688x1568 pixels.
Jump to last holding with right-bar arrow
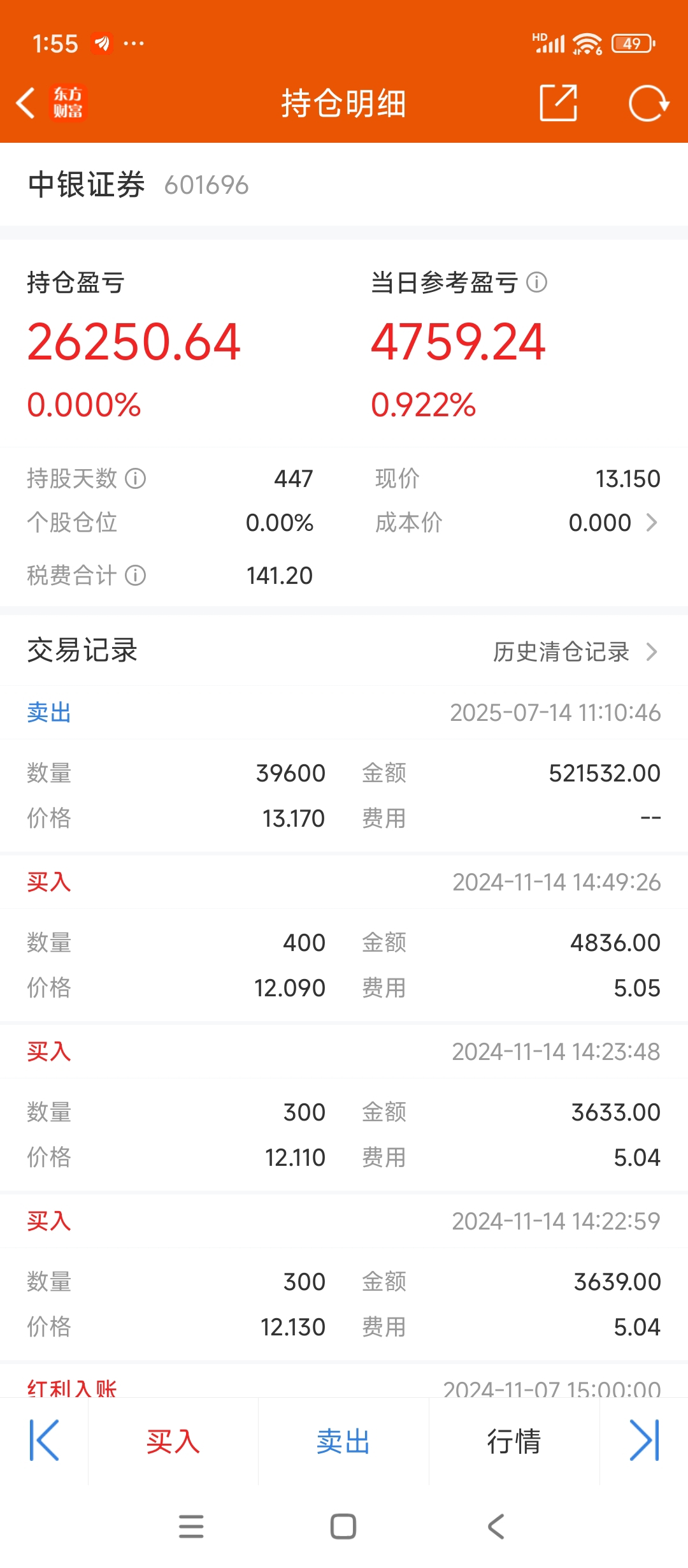point(644,1441)
